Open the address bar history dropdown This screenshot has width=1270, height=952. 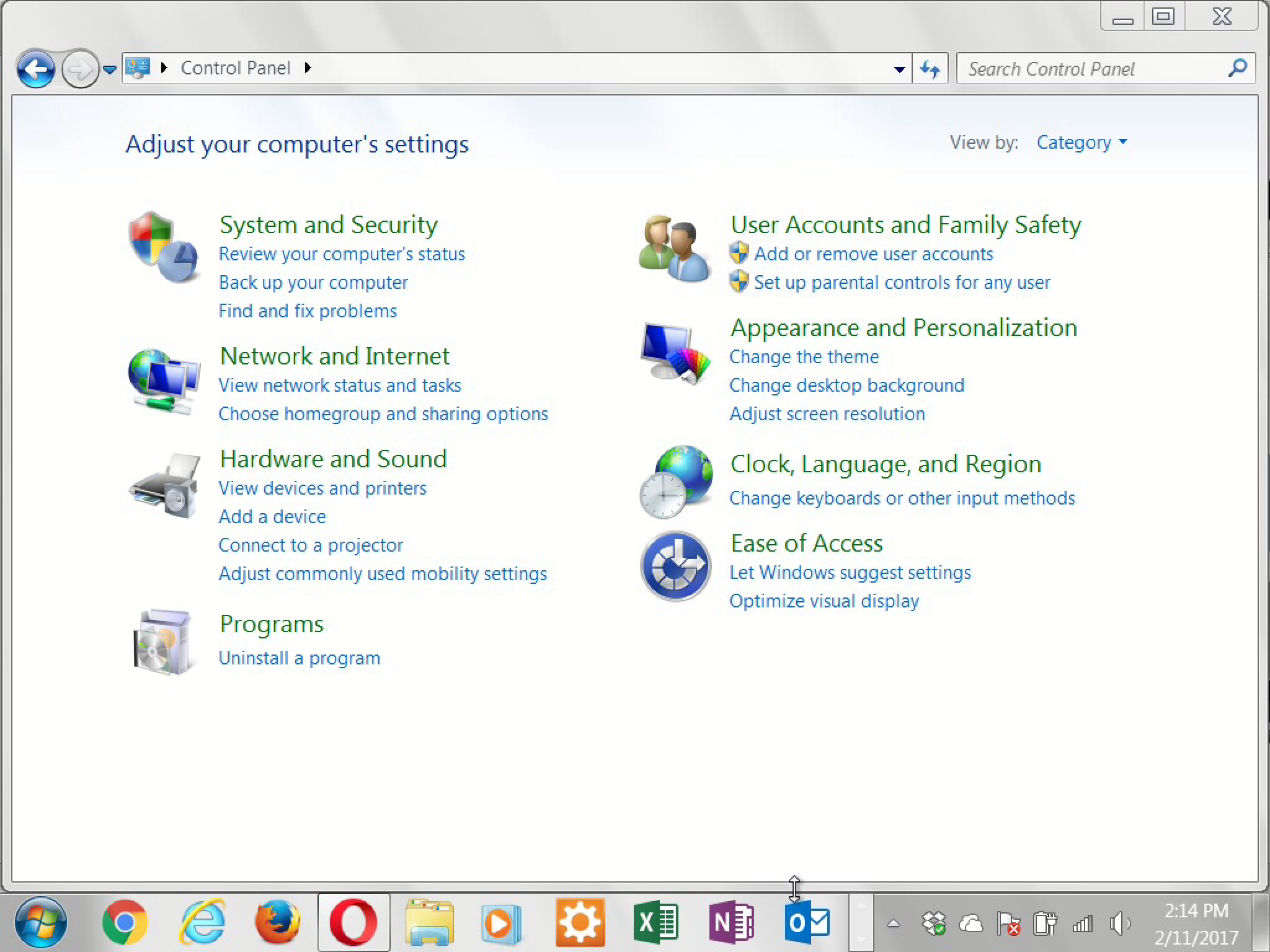[x=899, y=69]
